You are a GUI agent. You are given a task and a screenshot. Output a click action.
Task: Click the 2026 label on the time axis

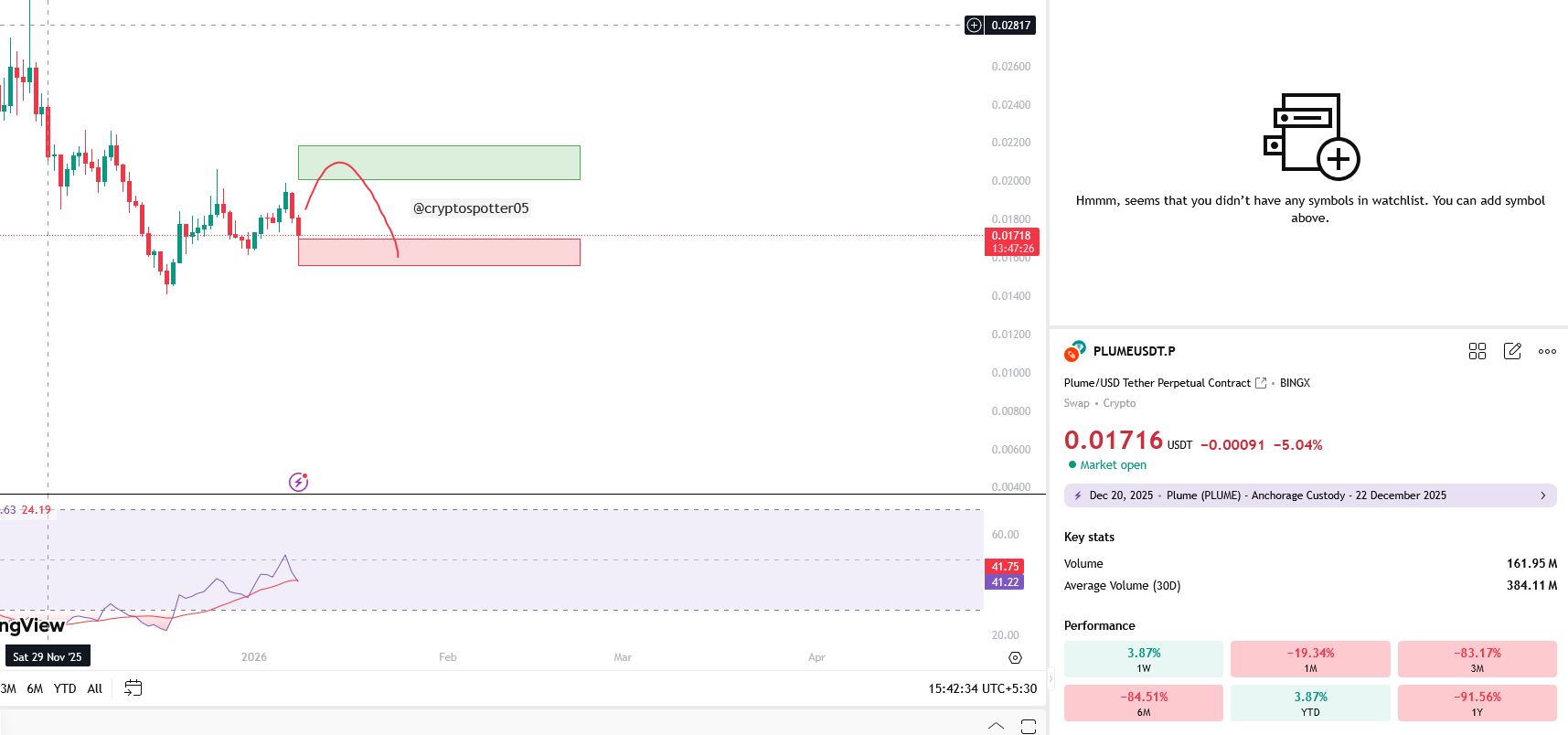tap(254, 657)
